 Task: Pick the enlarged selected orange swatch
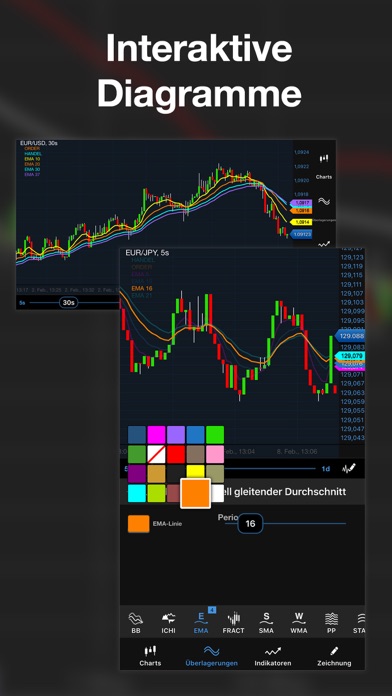pos(195,493)
